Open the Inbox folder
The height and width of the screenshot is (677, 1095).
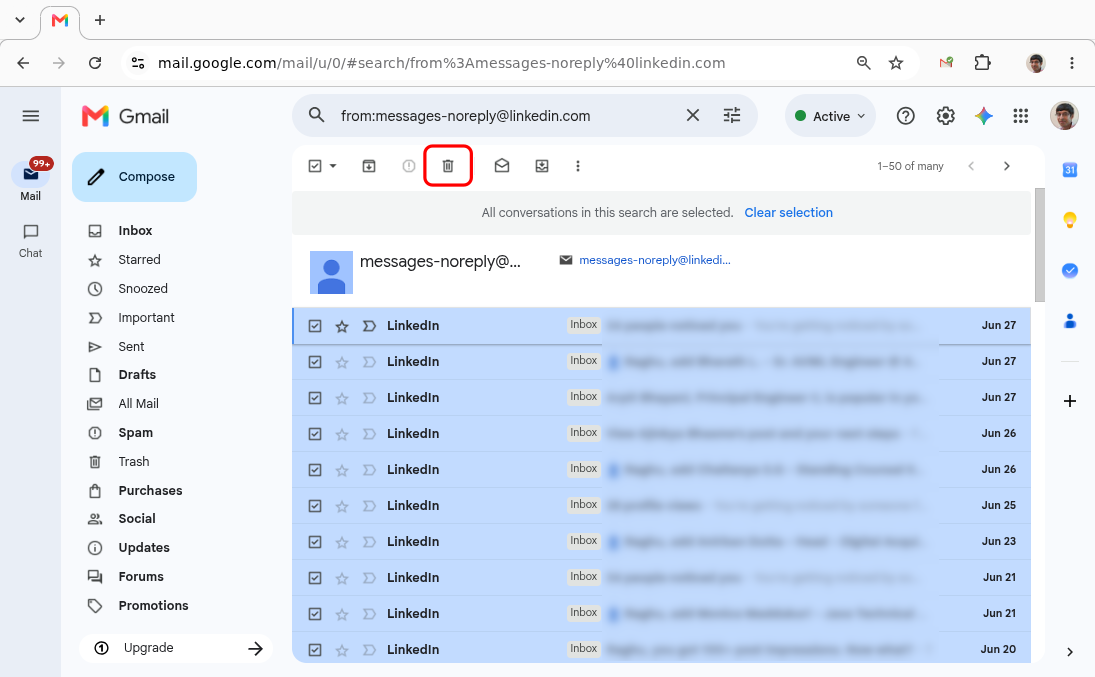click(135, 231)
